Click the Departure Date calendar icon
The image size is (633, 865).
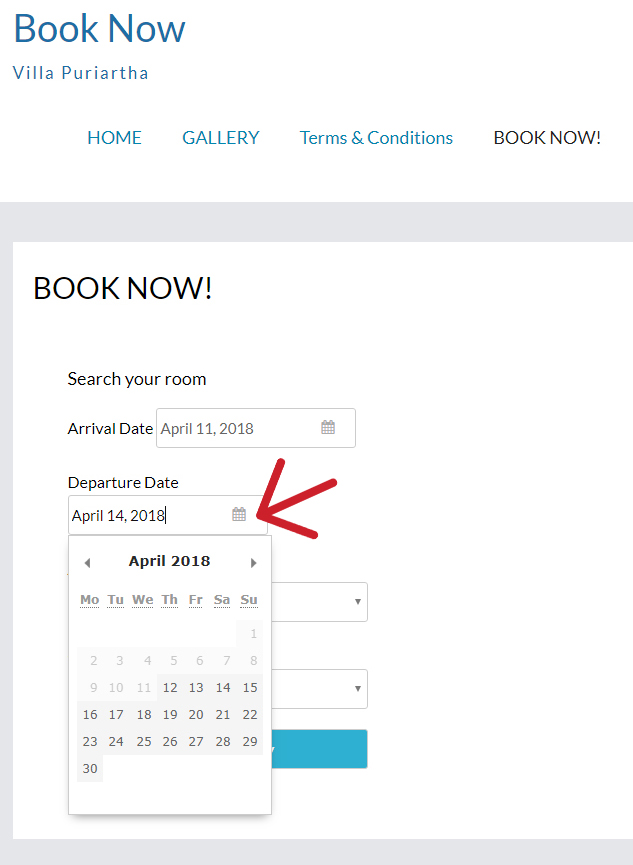point(239,515)
